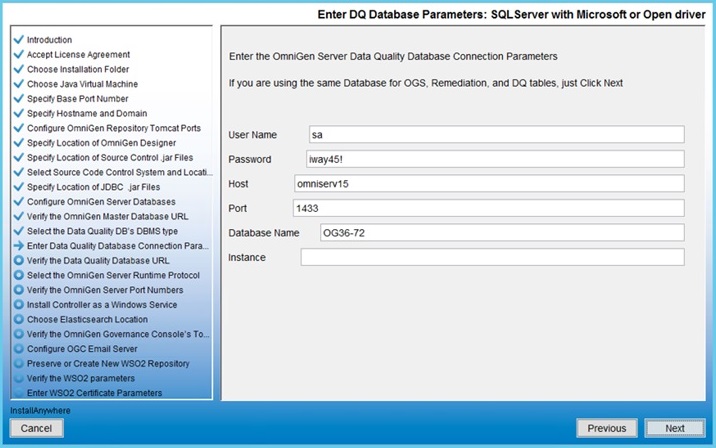This screenshot has height=448, width=716.
Task: Select 'Verify the Data Quality Database URL' text
Action: (98, 260)
